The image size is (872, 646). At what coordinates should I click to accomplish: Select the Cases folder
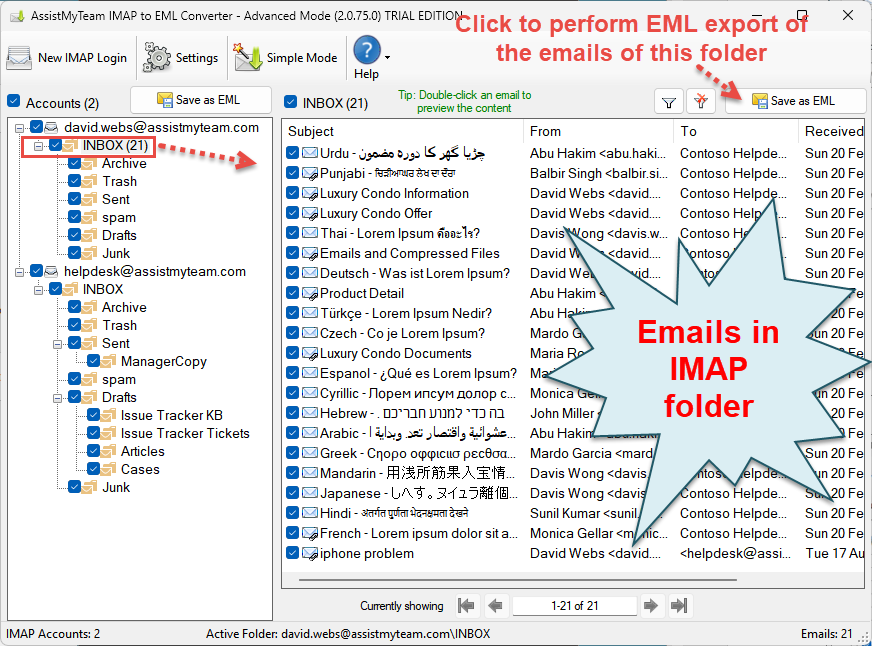(140, 469)
